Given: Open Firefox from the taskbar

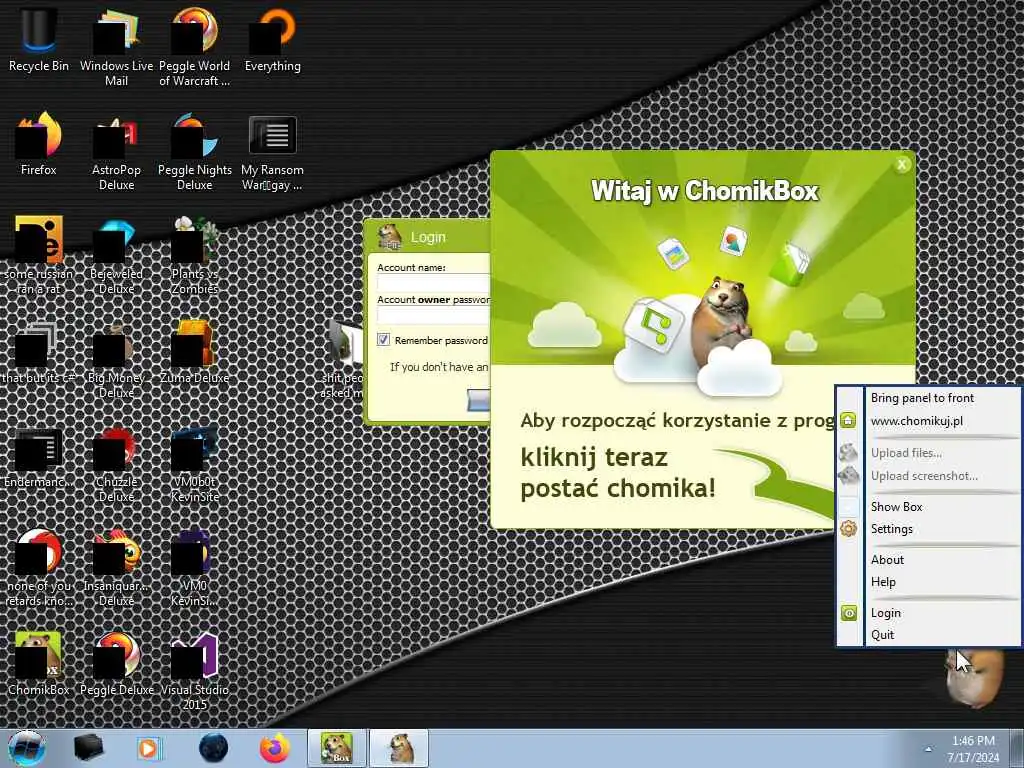Looking at the screenshot, I should click(x=274, y=748).
